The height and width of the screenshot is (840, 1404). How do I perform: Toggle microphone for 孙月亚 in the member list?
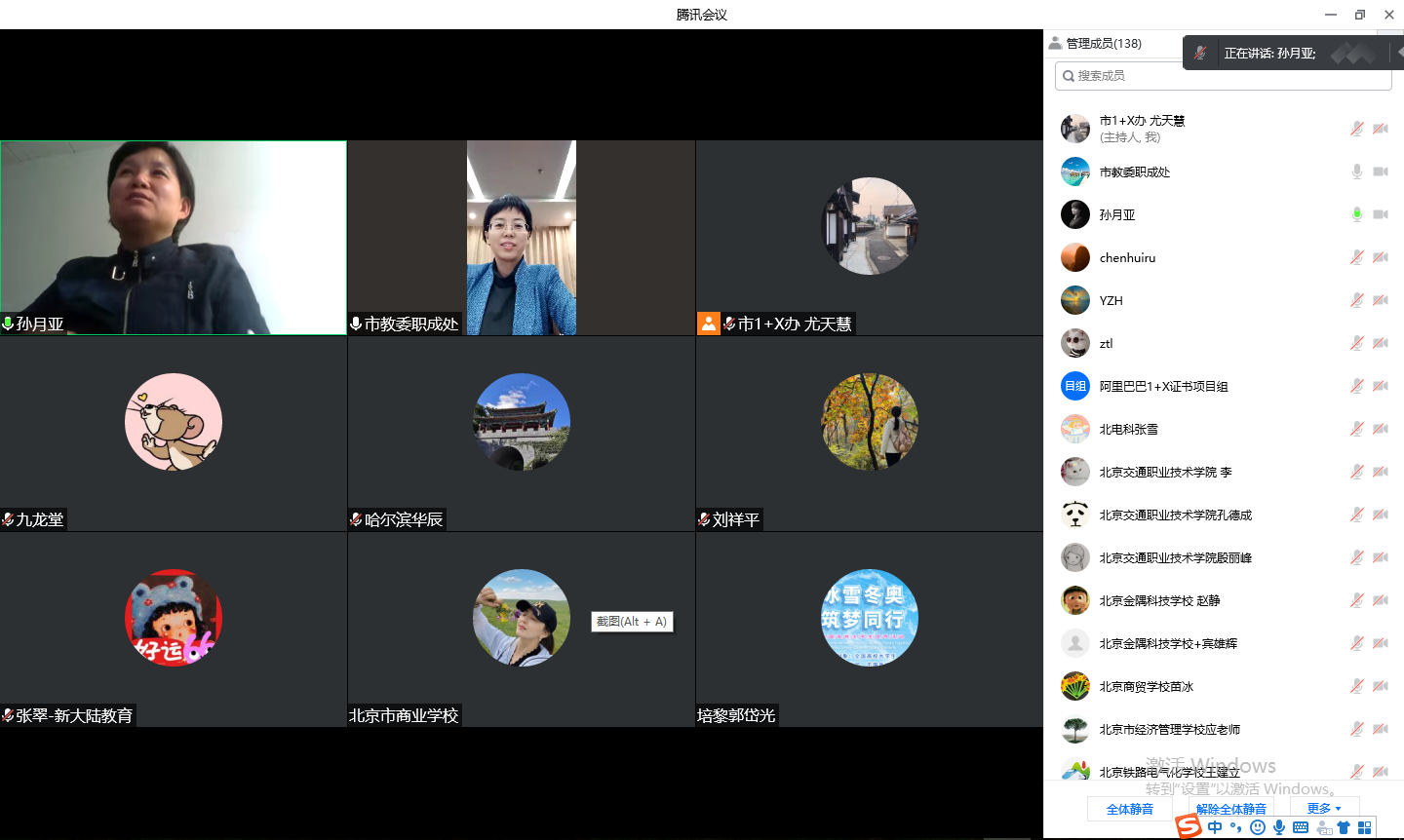[x=1356, y=214]
